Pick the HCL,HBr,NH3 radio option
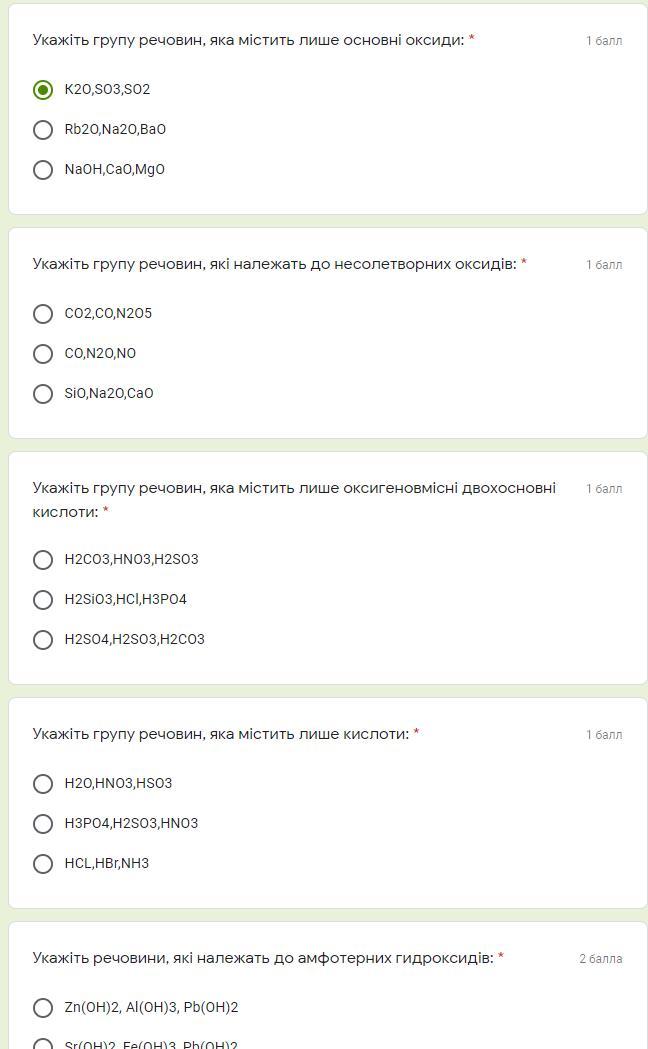The height and width of the screenshot is (1049, 648). (43, 864)
